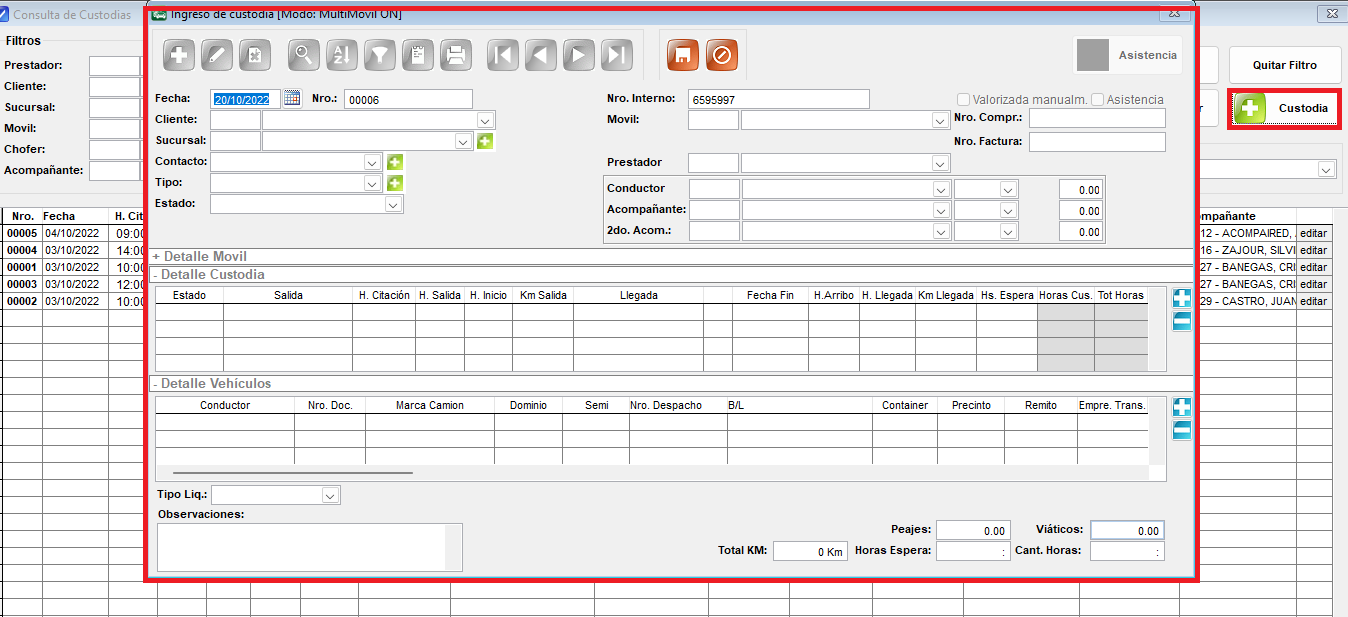
Task: Open the Prestador dropdown in custody form
Action: (x=940, y=163)
